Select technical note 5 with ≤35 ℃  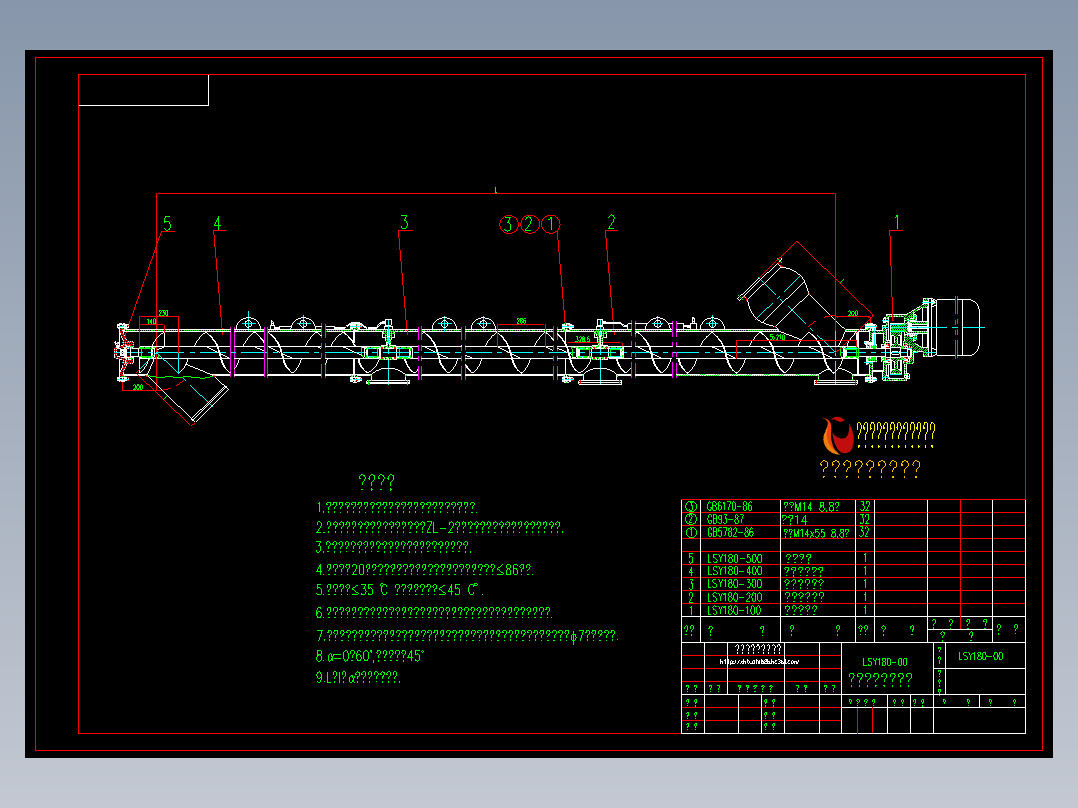[x=399, y=590]
